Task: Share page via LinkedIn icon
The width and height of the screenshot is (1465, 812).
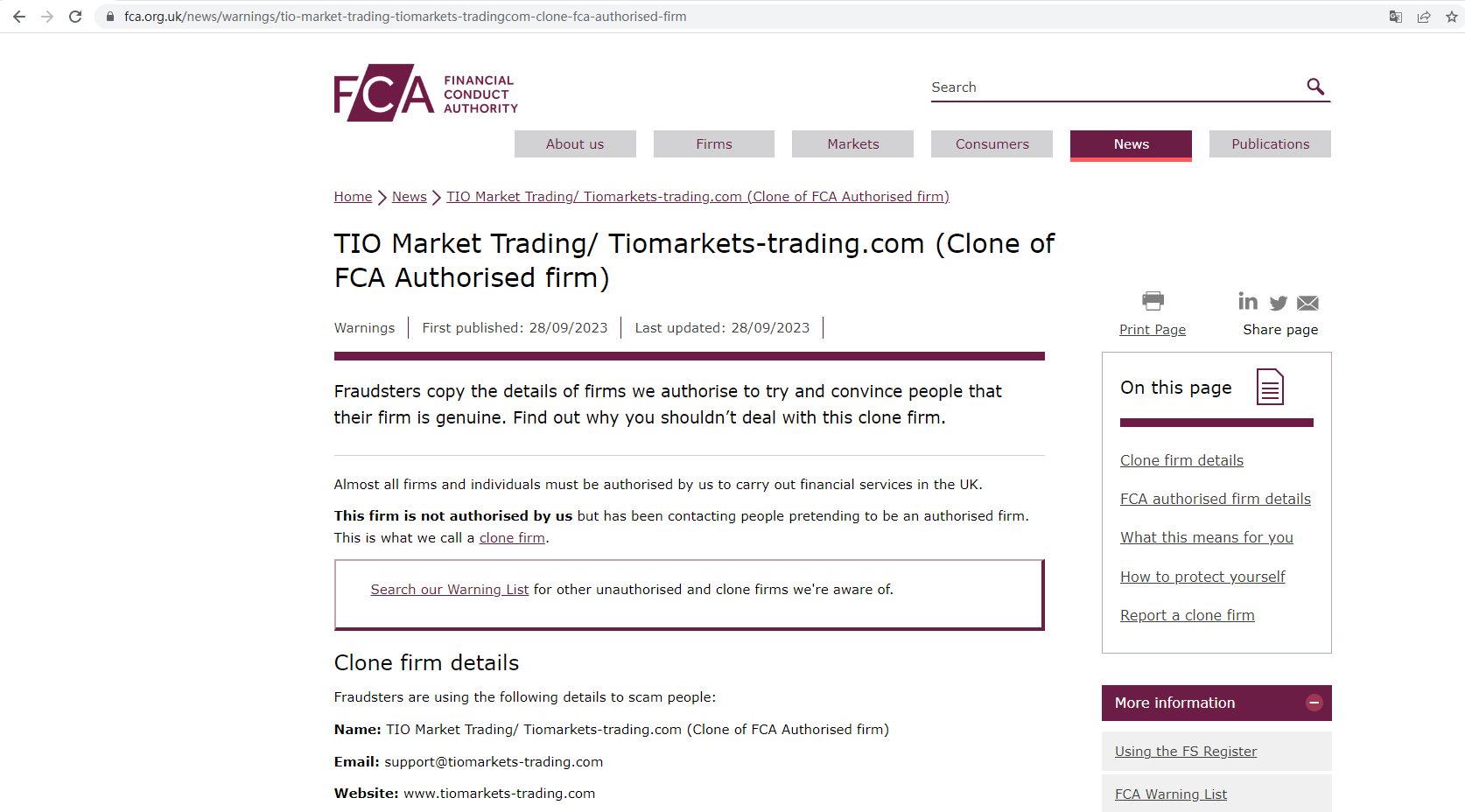Action: coord(1248,302)
